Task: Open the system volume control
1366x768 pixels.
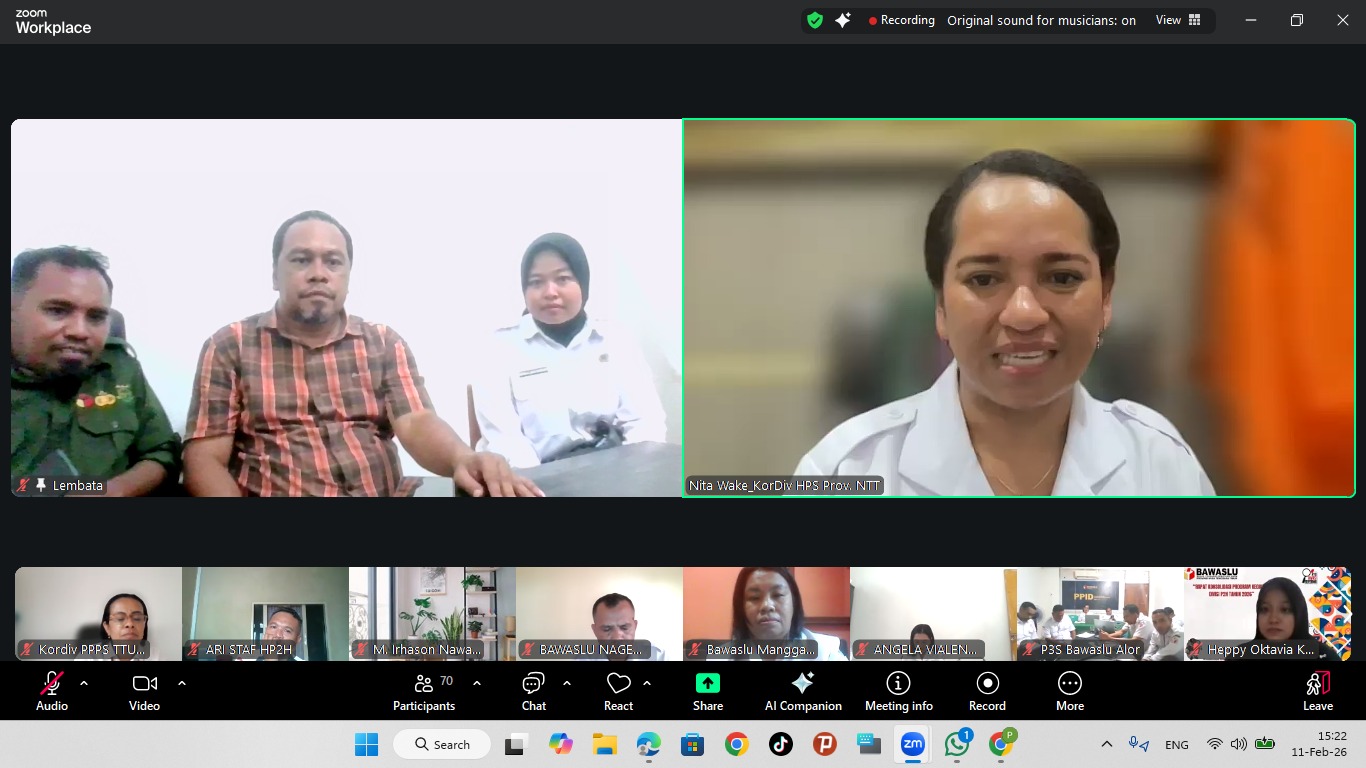Action: pyautogui.click(x=1238, y=744)
